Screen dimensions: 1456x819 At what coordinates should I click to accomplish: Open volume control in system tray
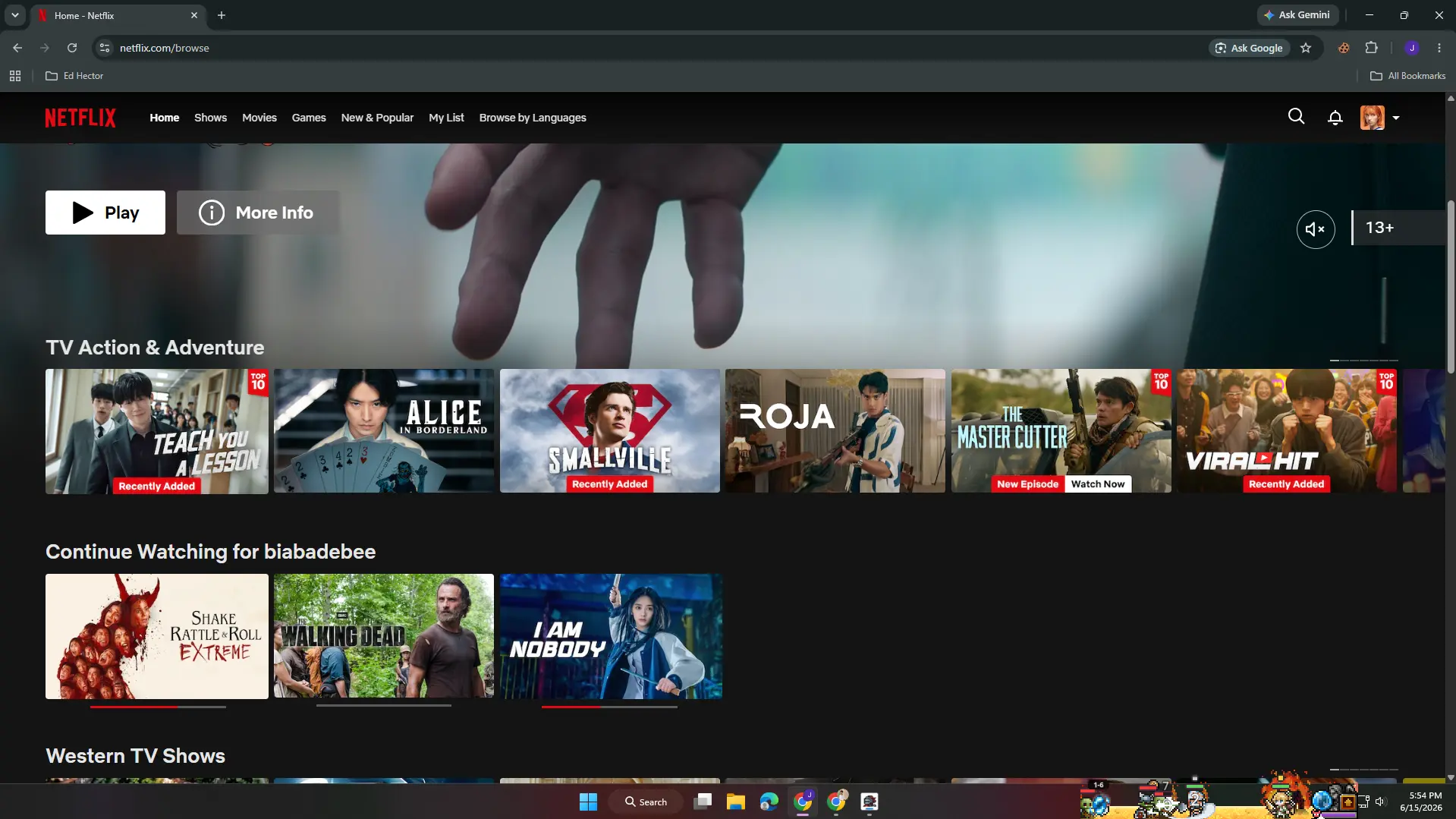[1379, 802]
